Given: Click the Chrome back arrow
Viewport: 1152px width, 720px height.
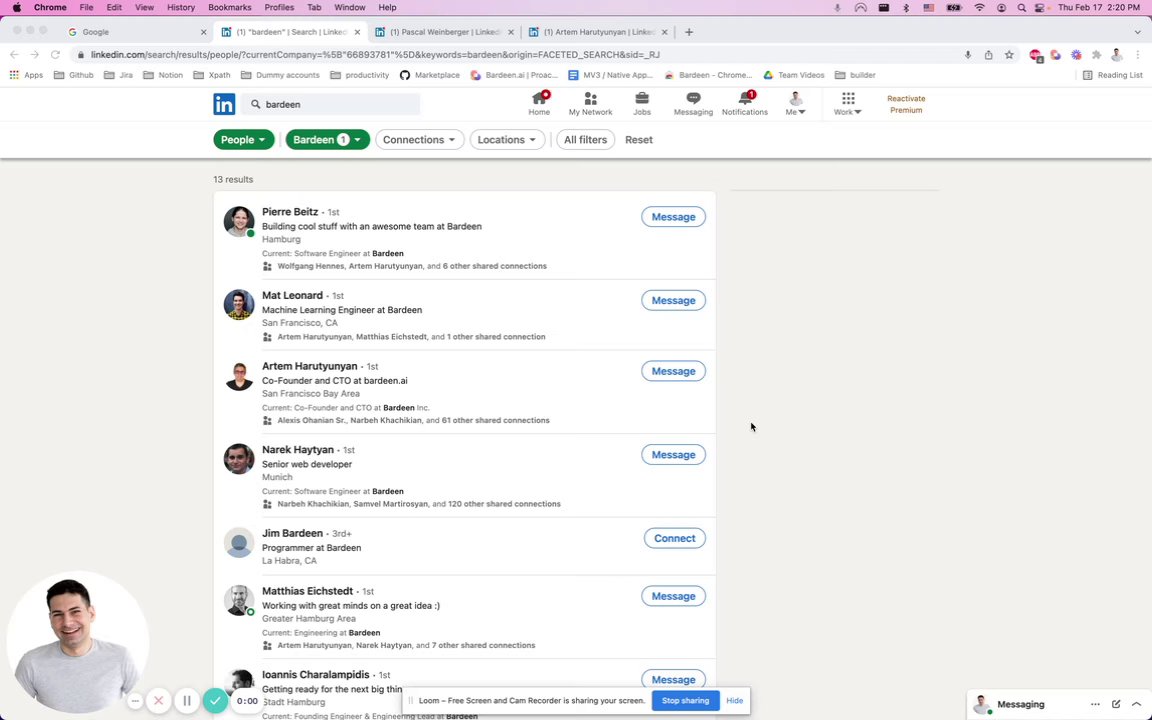Looking at the screenshot, I should pyautogui.click(x=14, y=54).
